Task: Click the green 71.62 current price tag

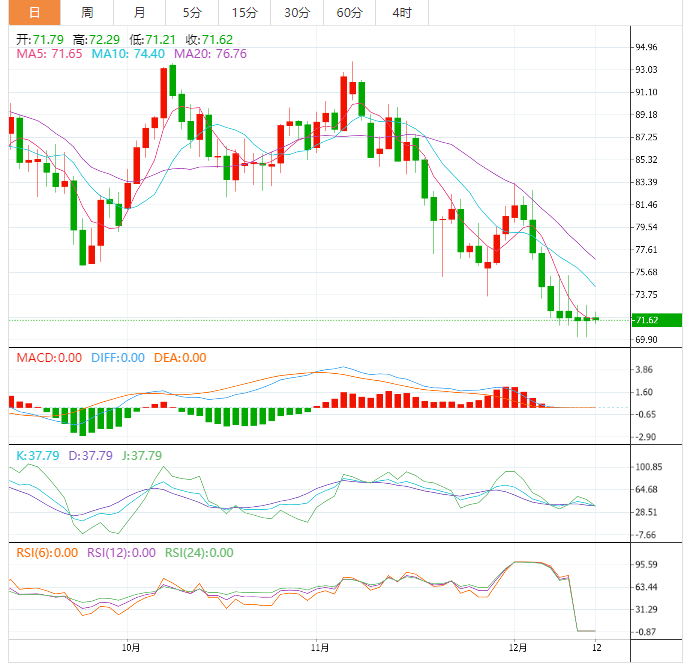Action: [x=657, y=320]
